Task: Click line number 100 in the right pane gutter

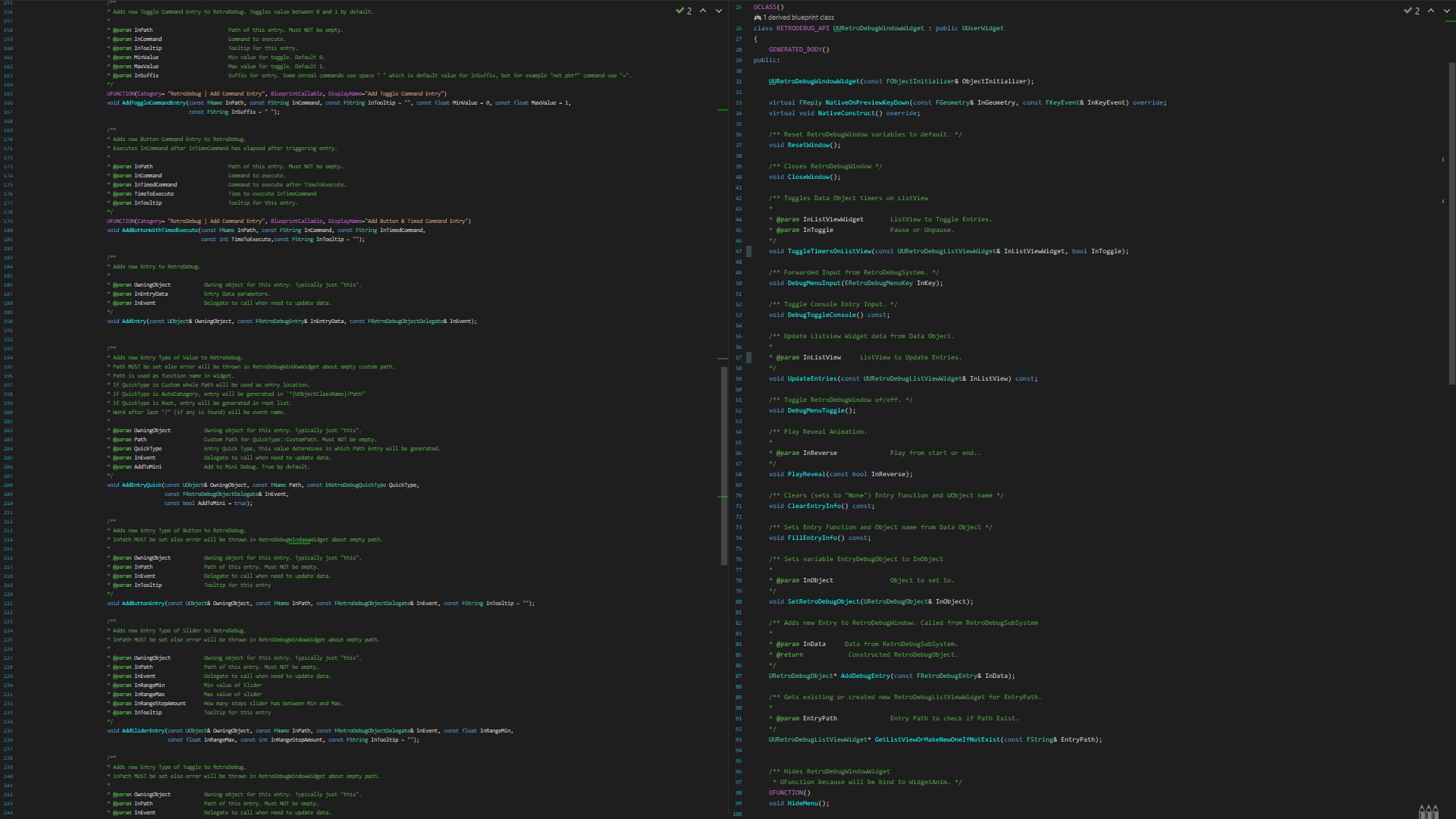Action: point(736,813)
